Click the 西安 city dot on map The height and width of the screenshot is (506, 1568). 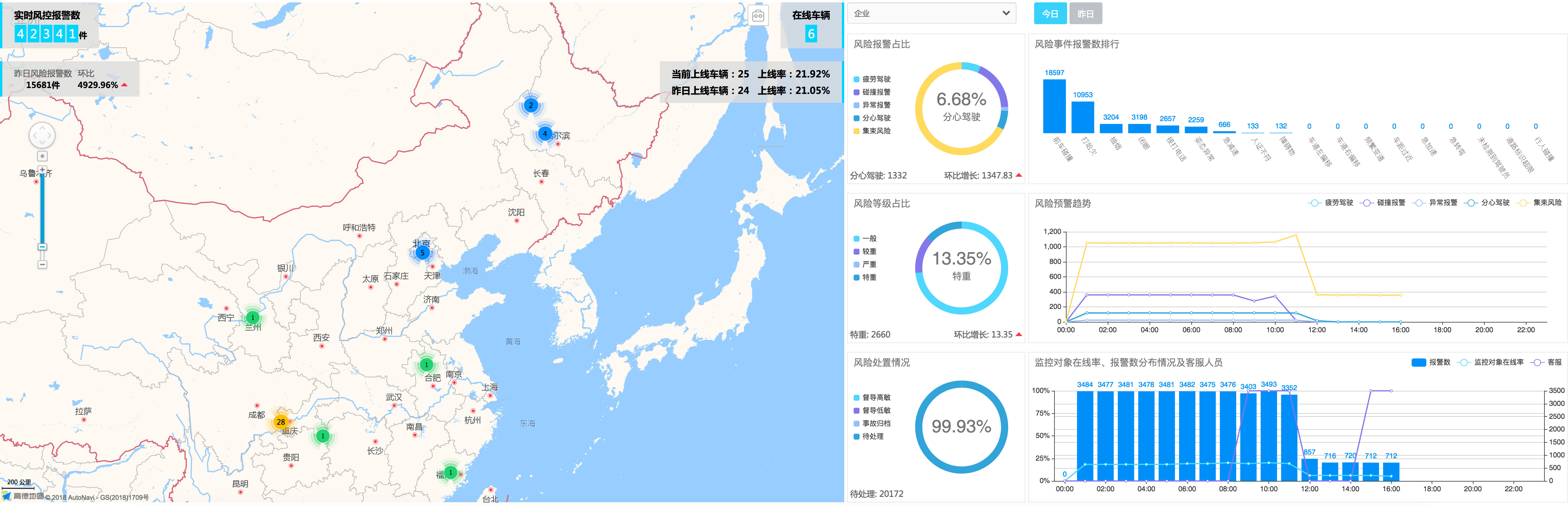click(322, 346)
